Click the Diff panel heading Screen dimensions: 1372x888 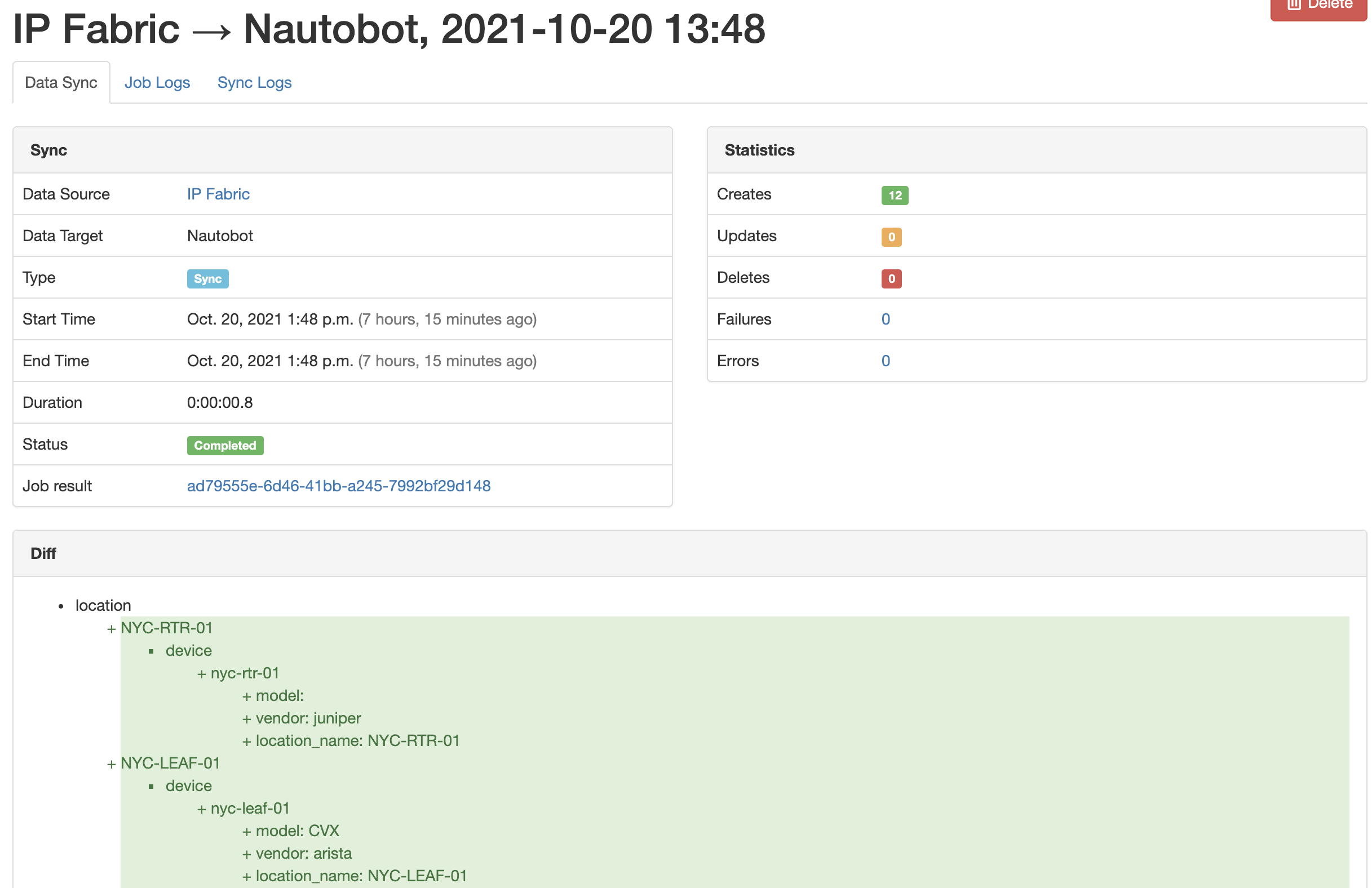pyautogui.click(x=43, y=553)
